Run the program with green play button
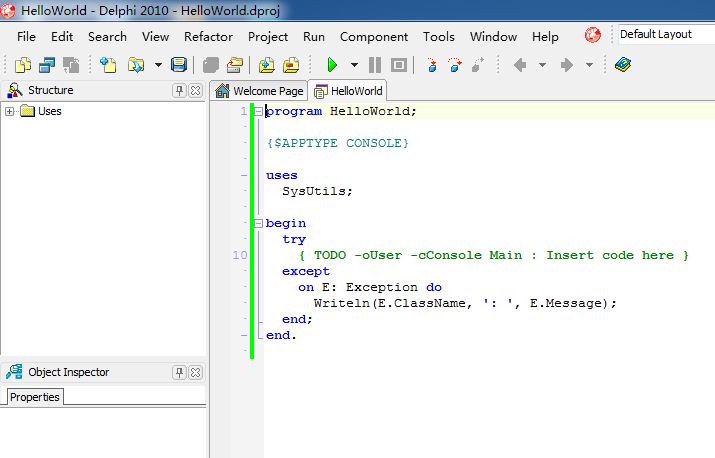The width and height of the screenshot is (715, 458). click(x=332, y=65)
